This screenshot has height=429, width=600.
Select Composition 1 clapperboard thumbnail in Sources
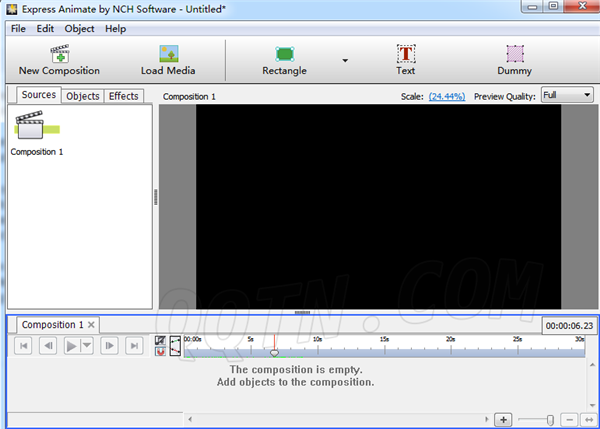click(36, 125)
